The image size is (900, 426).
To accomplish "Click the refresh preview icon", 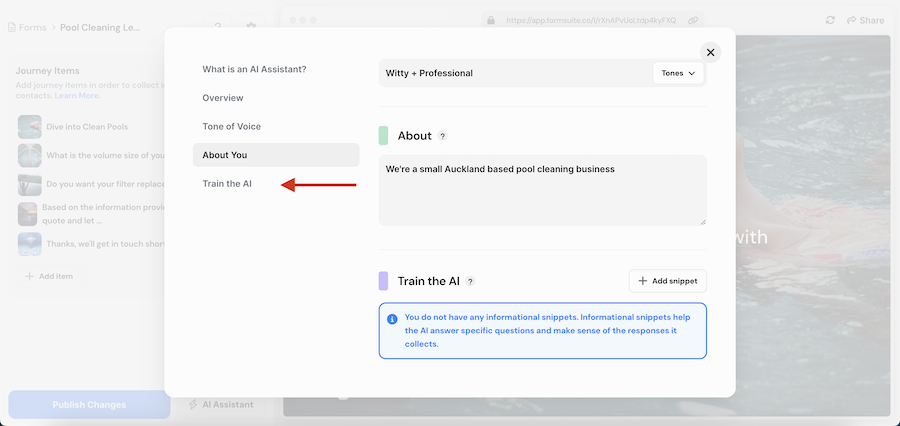I will [830, 20].
